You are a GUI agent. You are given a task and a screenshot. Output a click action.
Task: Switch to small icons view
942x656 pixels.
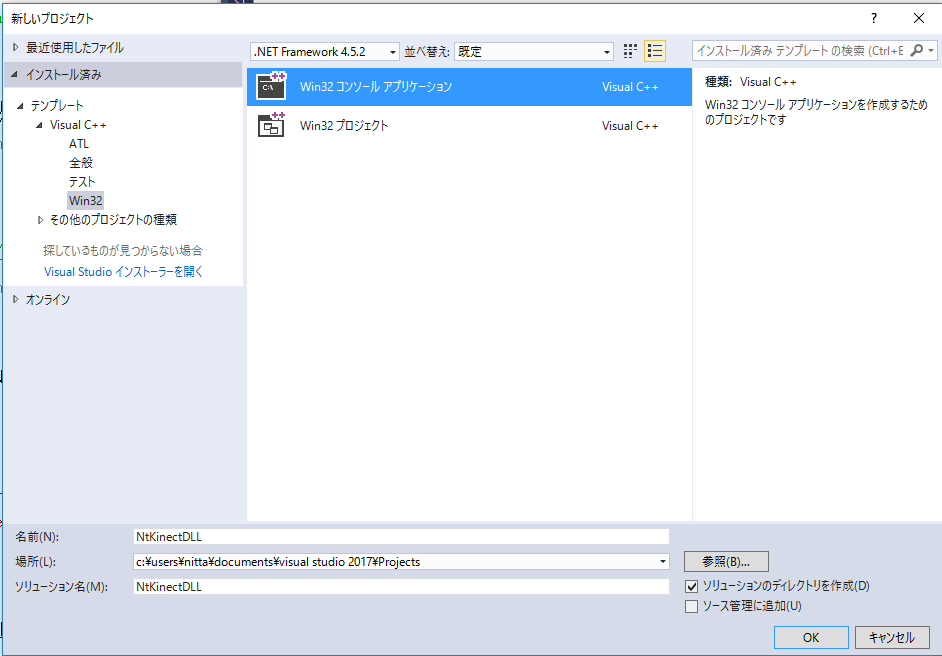coord(630,51)
